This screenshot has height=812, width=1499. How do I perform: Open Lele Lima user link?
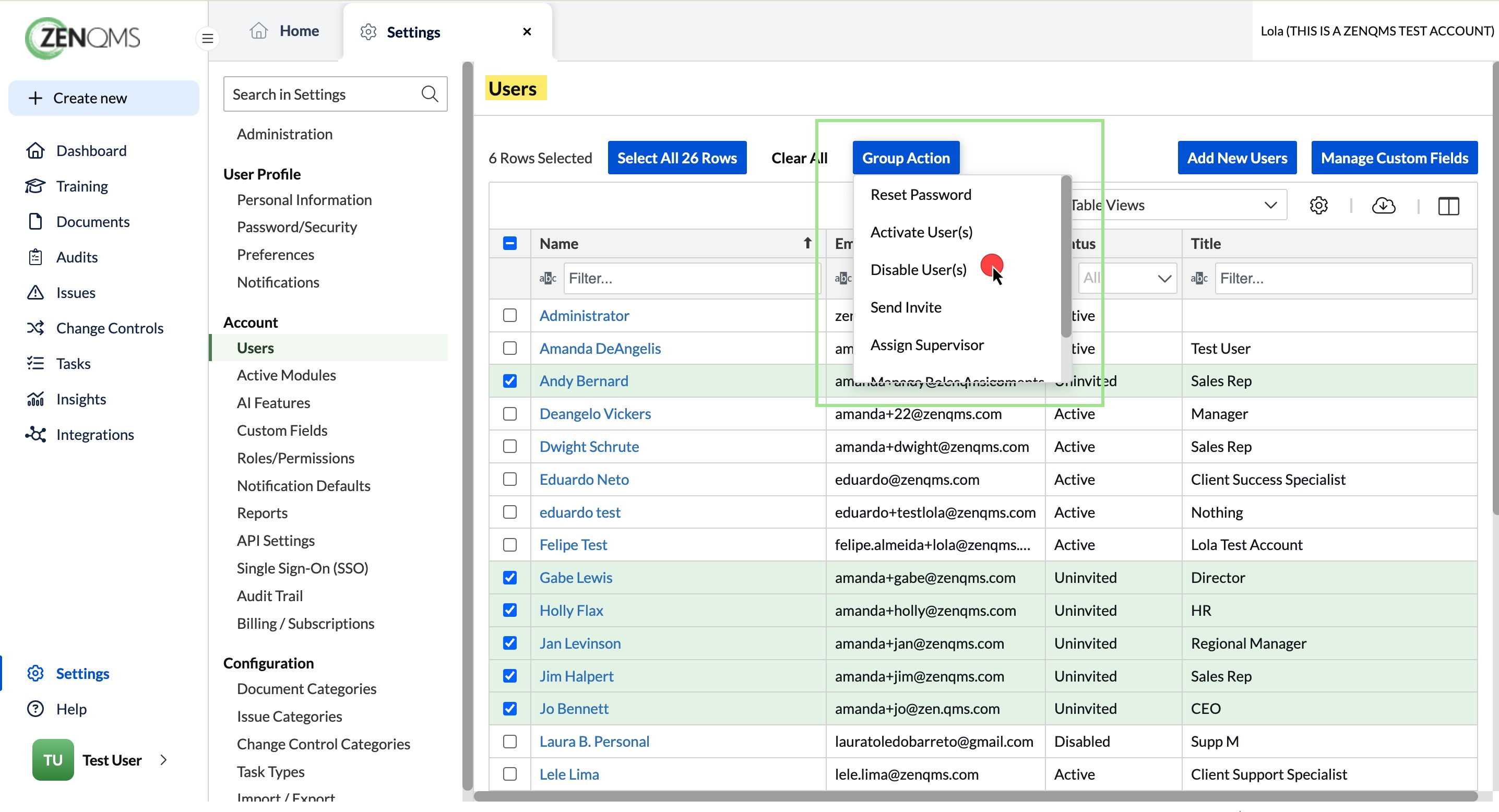pos(569,774)
